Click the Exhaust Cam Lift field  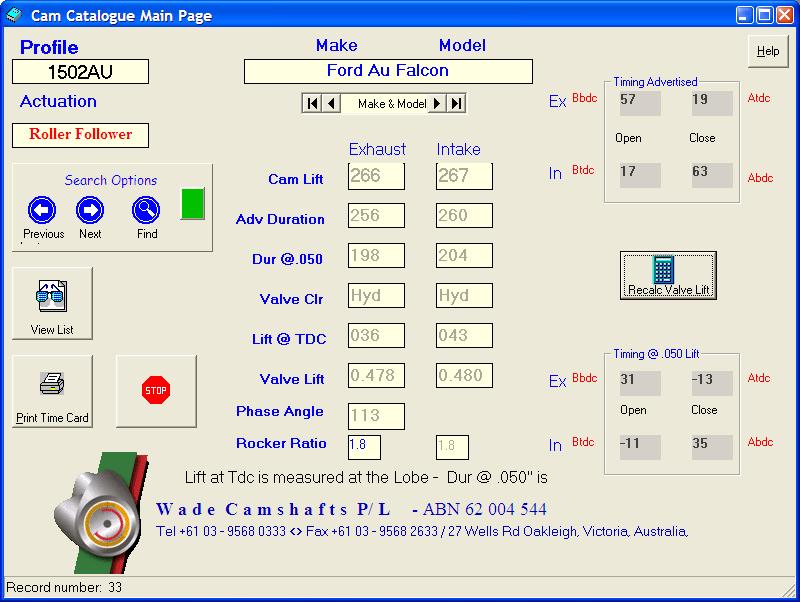click(x=376, y=177)
